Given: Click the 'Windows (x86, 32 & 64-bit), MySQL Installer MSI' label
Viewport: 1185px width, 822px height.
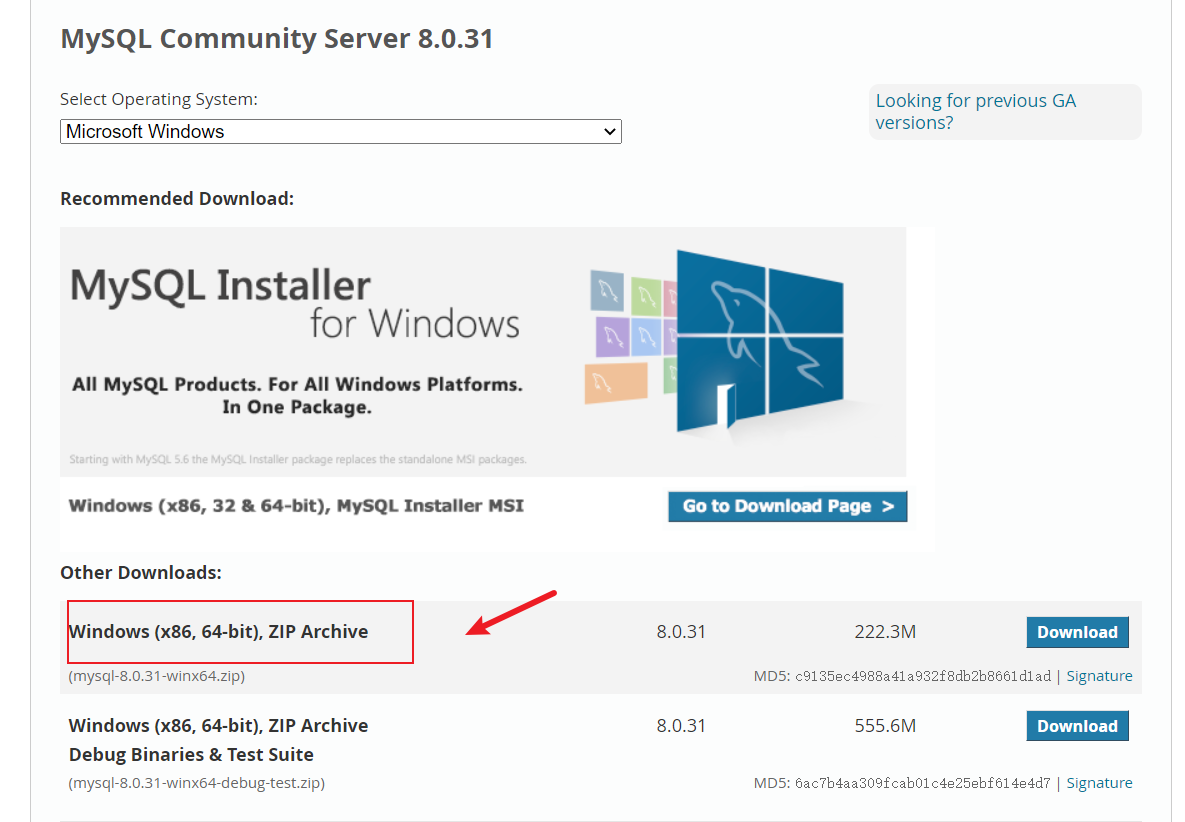Looking at the screenshot, I should point(296,506).
